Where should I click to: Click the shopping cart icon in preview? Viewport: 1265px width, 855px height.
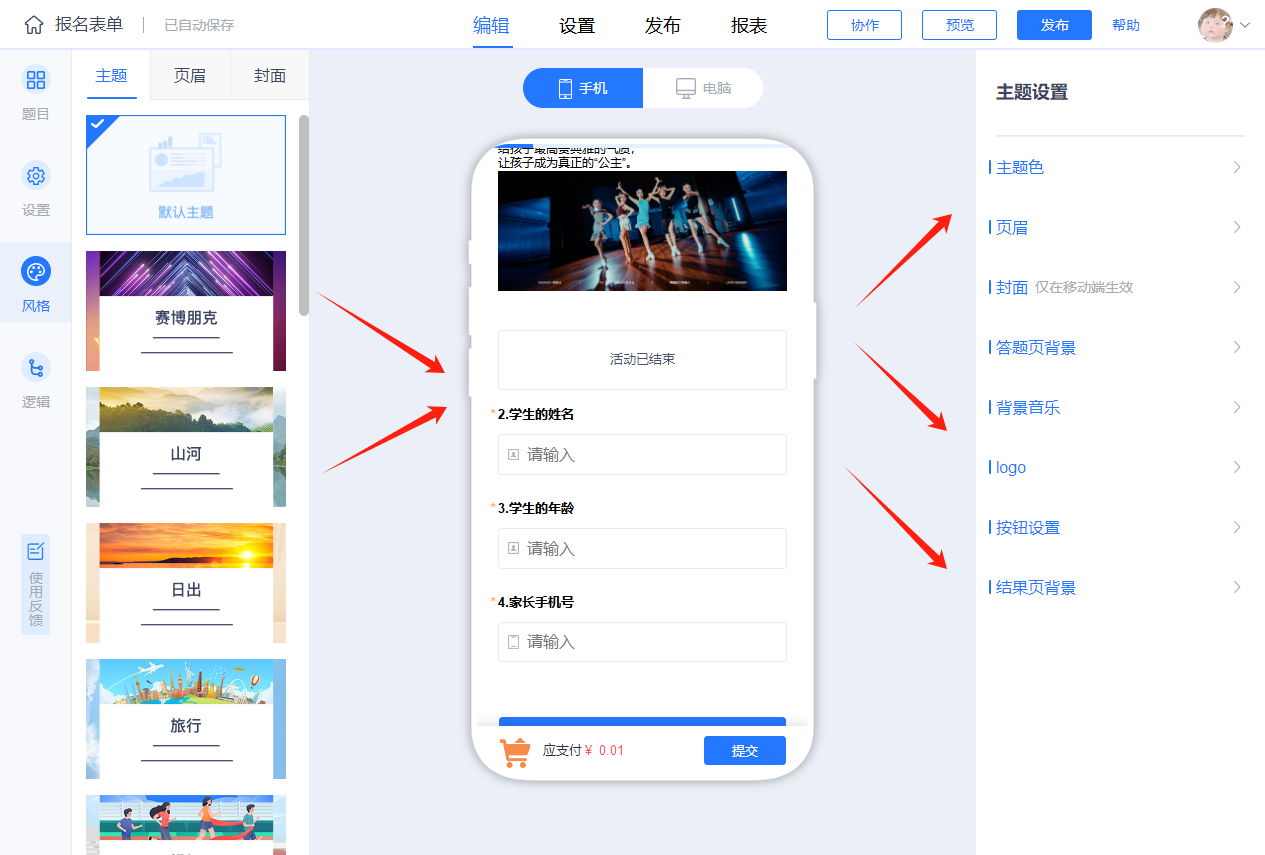point(515,751)
